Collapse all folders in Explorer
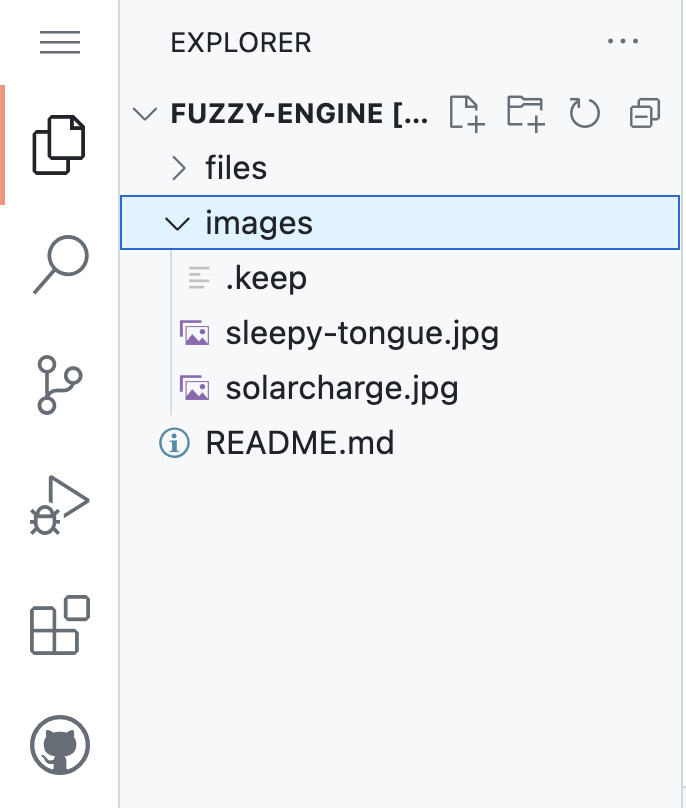 (x=645, y=113)
